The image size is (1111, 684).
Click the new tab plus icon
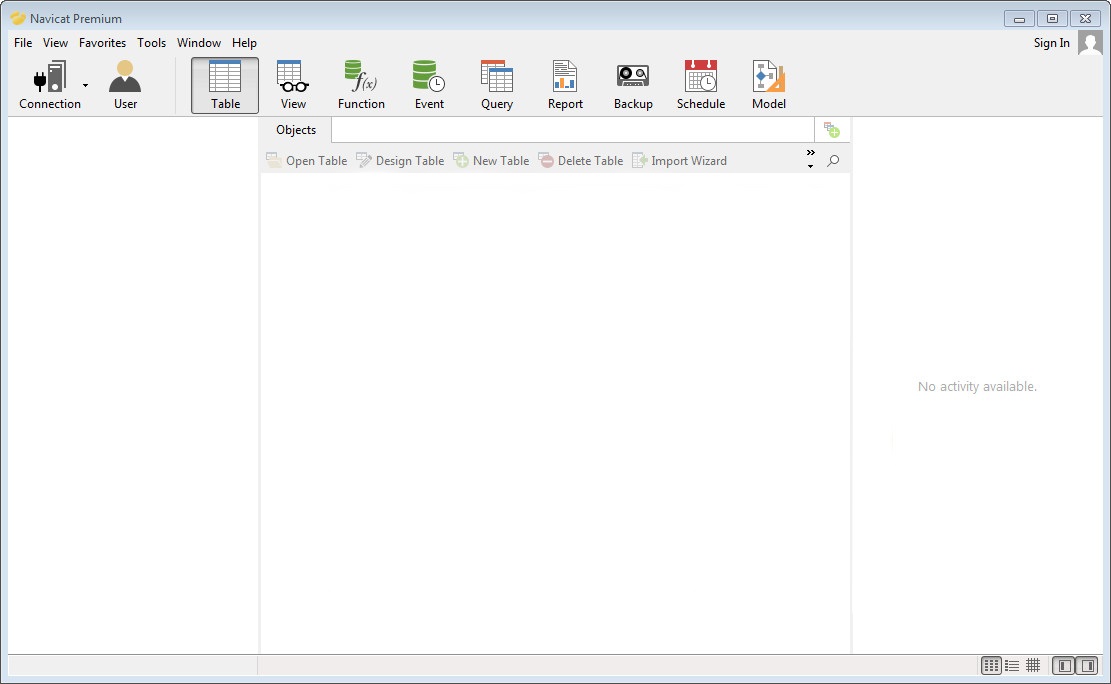pyautogui.click(x=832, y=130)
